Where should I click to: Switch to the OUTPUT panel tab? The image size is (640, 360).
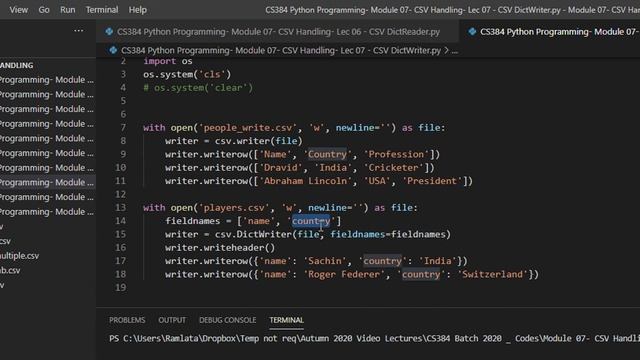coord(172,320)
